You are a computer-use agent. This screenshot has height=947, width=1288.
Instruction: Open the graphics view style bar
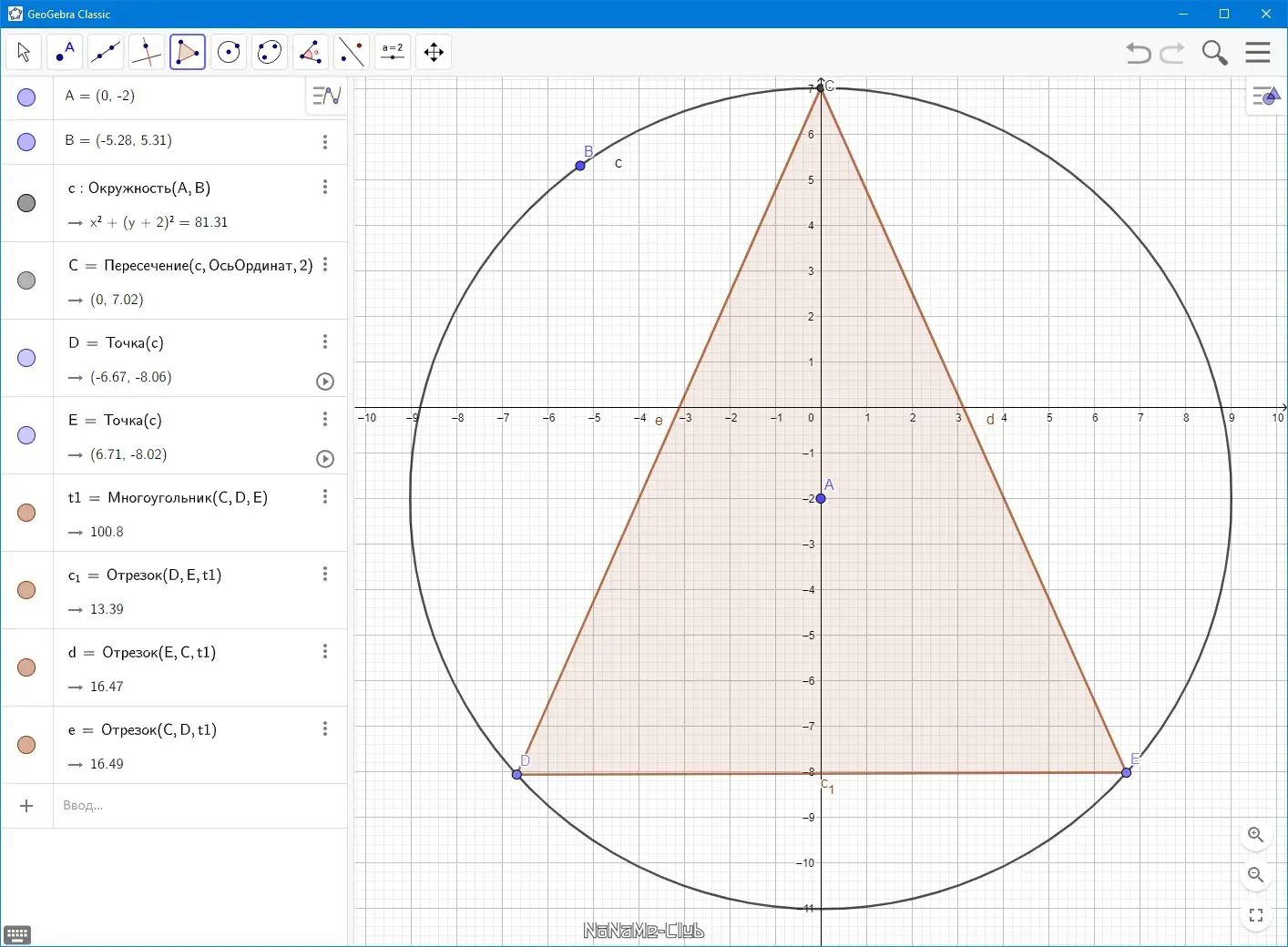(x=1266, y=95)
